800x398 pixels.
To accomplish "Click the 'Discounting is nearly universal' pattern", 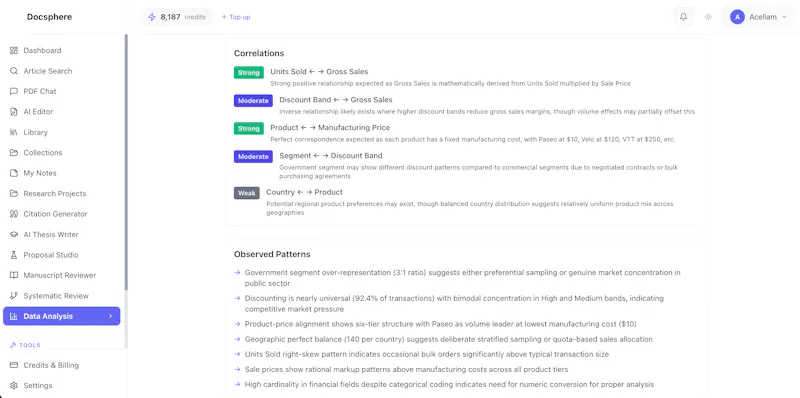I will (454, 304).
